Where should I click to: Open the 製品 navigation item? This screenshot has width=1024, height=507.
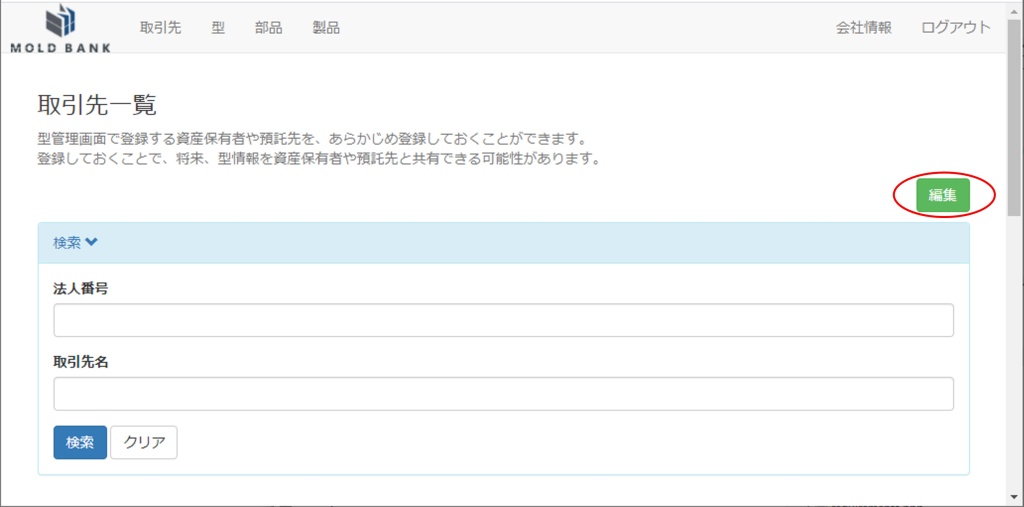(x=326, y=28)
